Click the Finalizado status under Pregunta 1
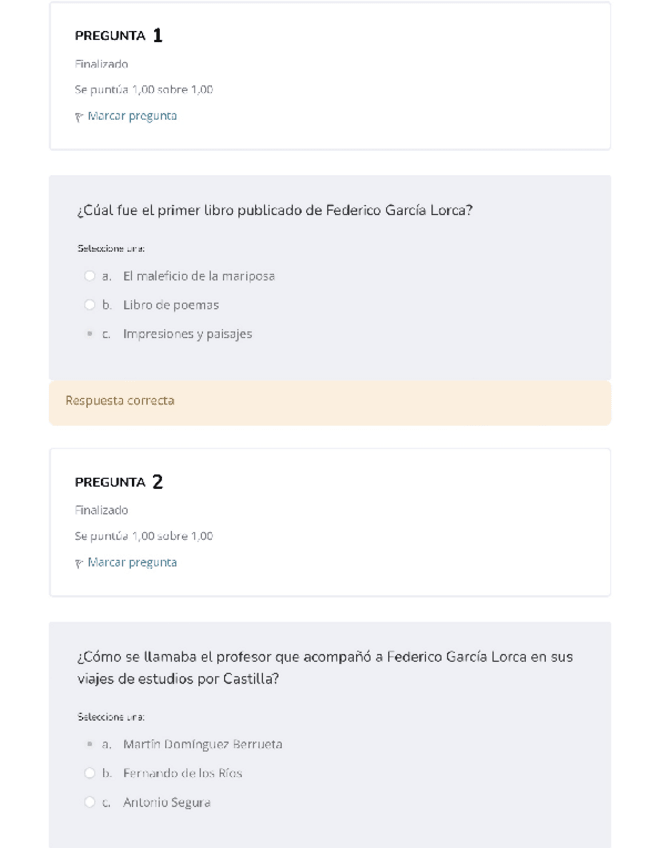 (x=101, y=64)
